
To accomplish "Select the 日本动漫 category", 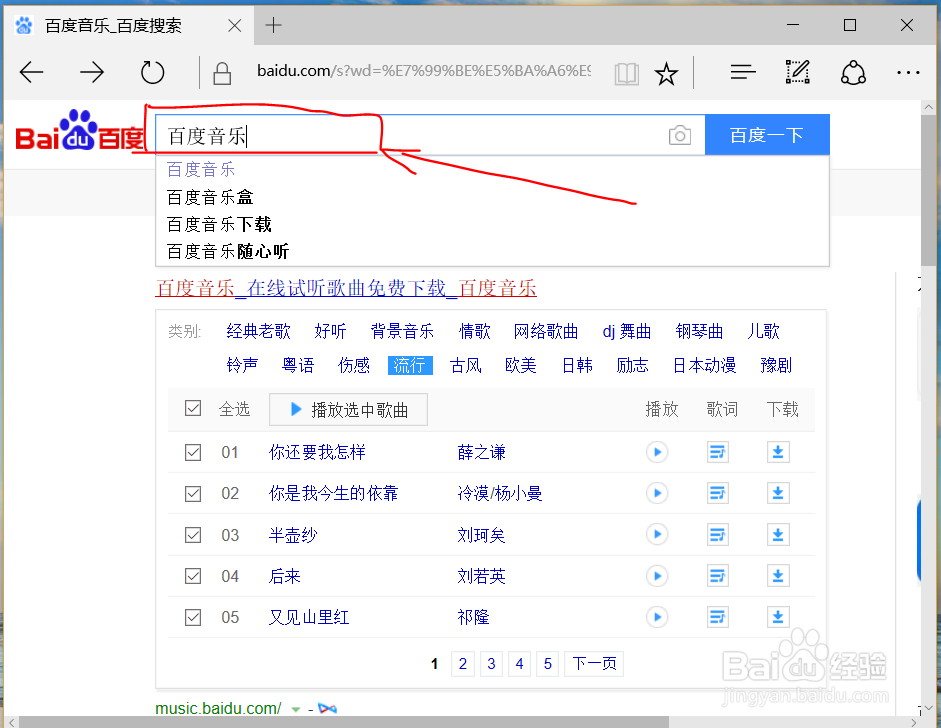I will pos(705,365).
